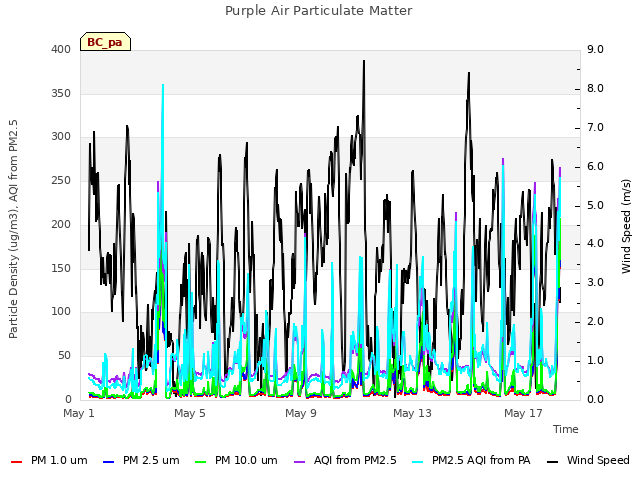
Task: Toggle the PM2.5 AQI from PA legend entry
Action: pyautogui.click(x=471, y=460)
